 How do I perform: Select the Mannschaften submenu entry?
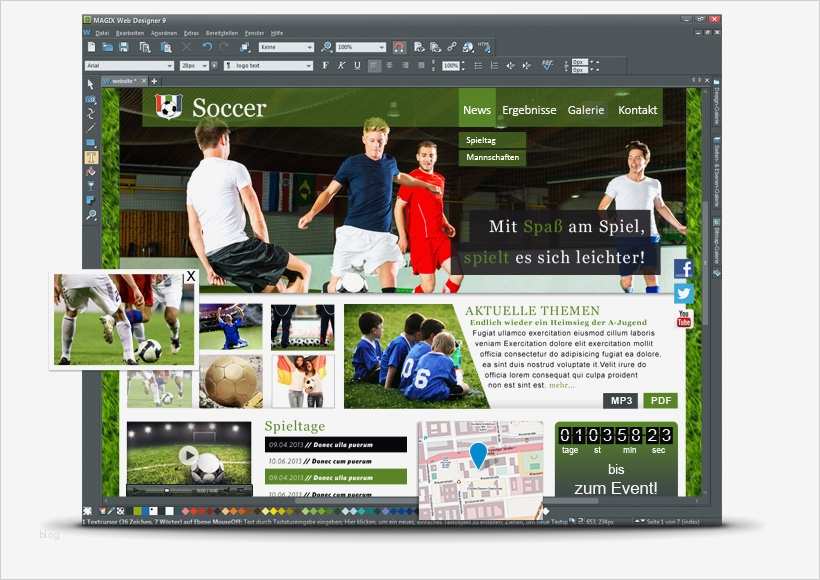(492, 157)
